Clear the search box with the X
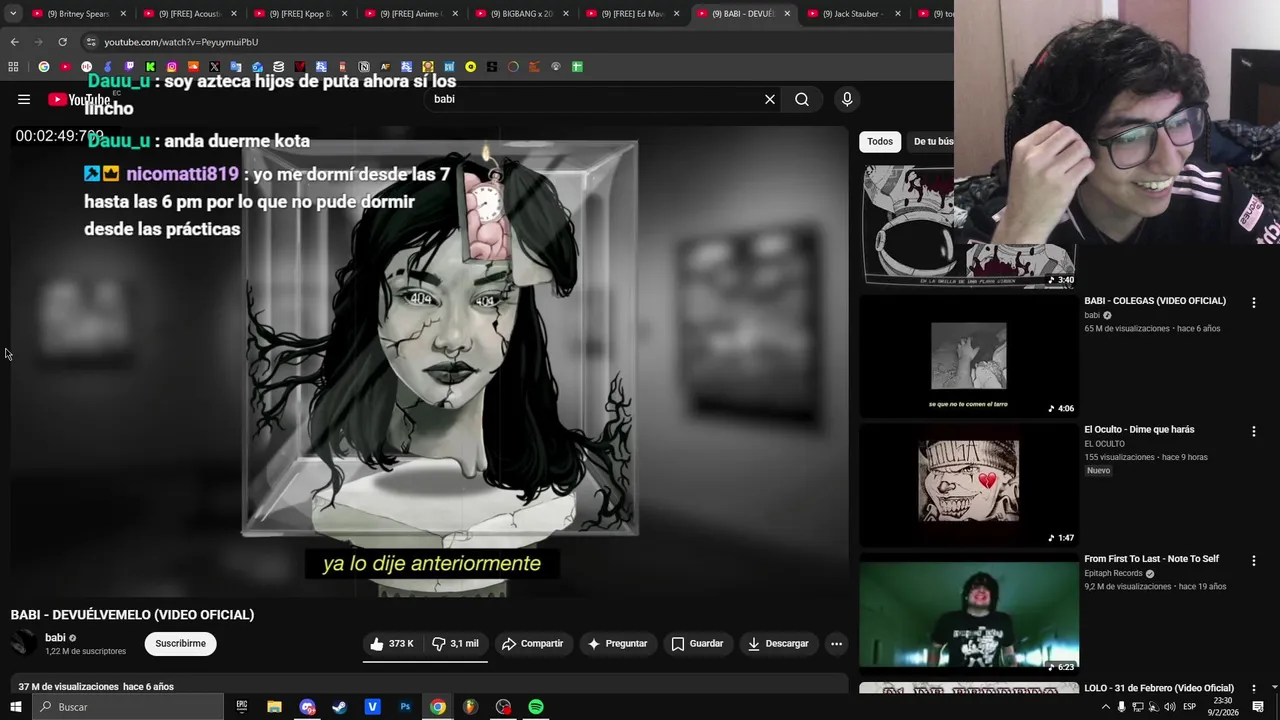1280x720 pixels. (x=770, y=99)
